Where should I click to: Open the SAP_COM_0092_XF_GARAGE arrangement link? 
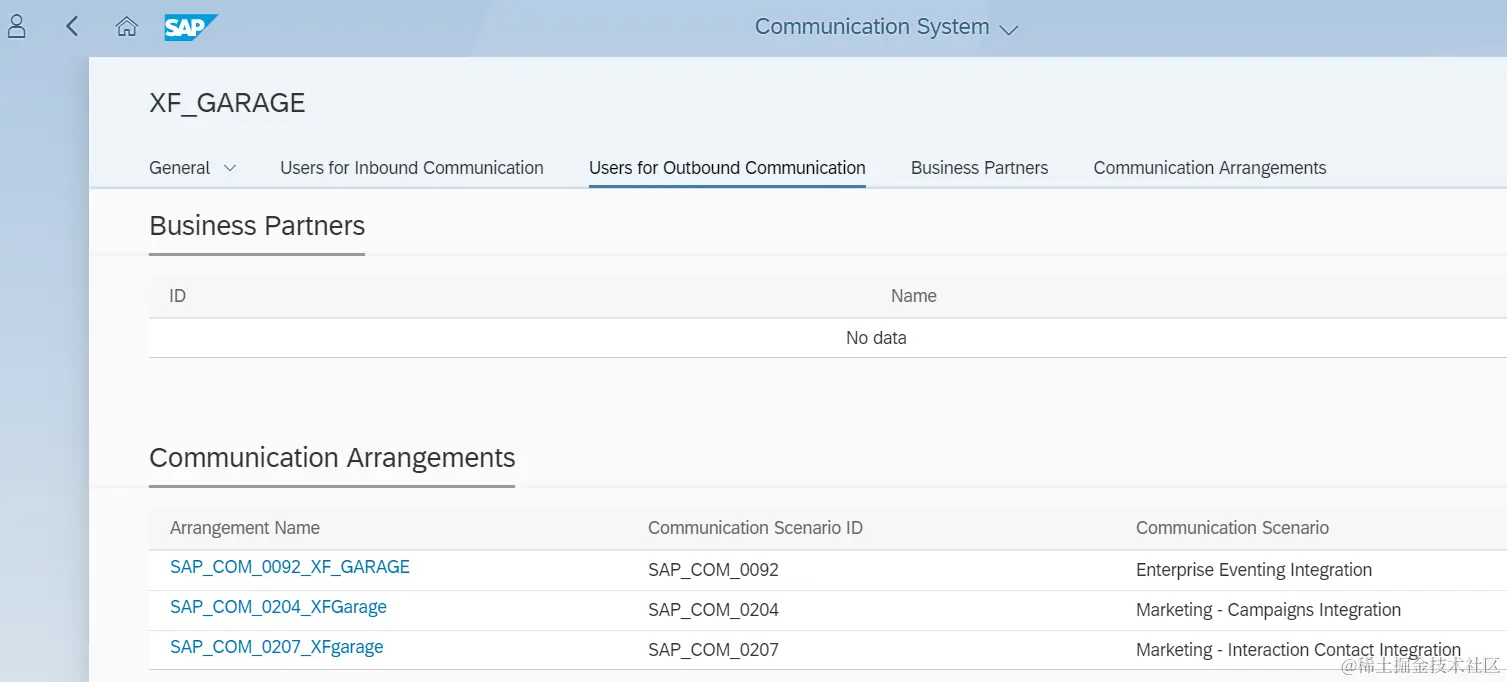point(290,567)
